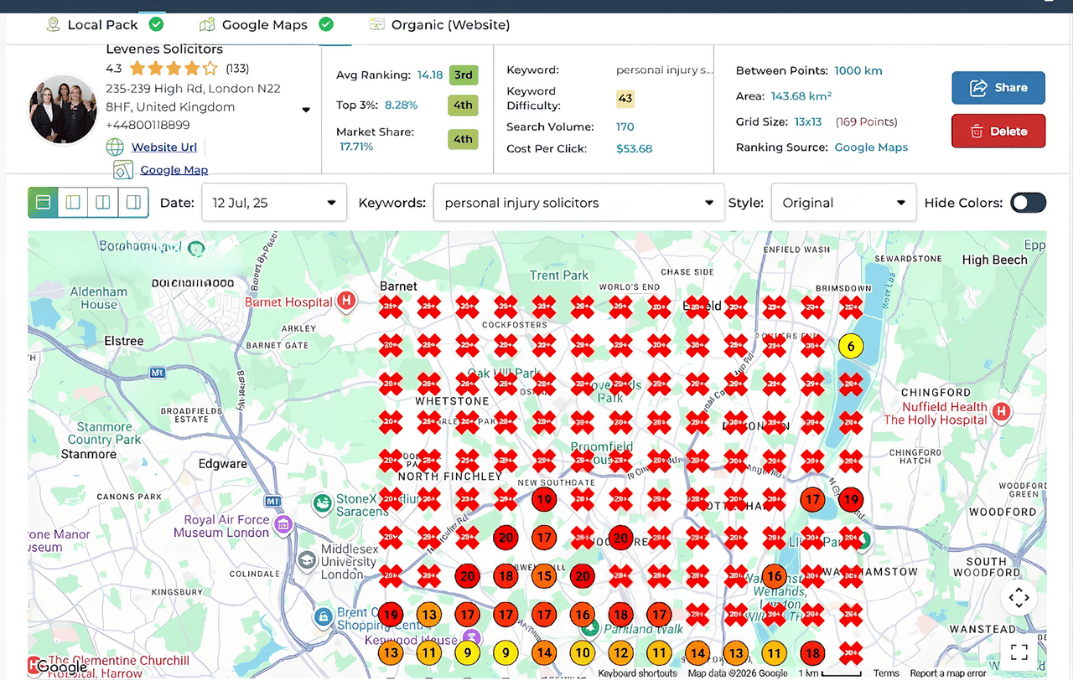Share this ranking report
1080x680 pixels.
[x=998, y=87]
